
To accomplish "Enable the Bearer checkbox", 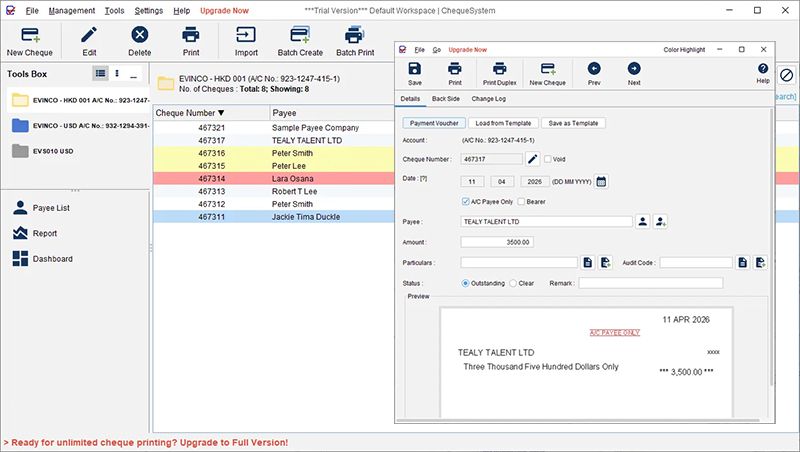I will pyautogui.click(x=521, y=202).
